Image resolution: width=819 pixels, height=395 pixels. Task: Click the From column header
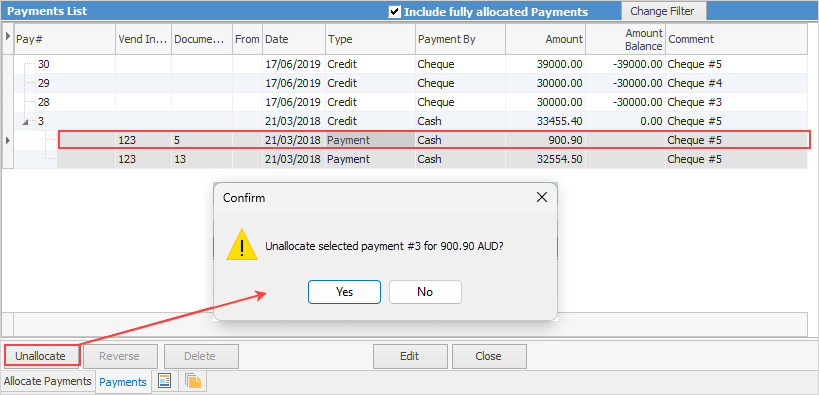coord(248,39)
